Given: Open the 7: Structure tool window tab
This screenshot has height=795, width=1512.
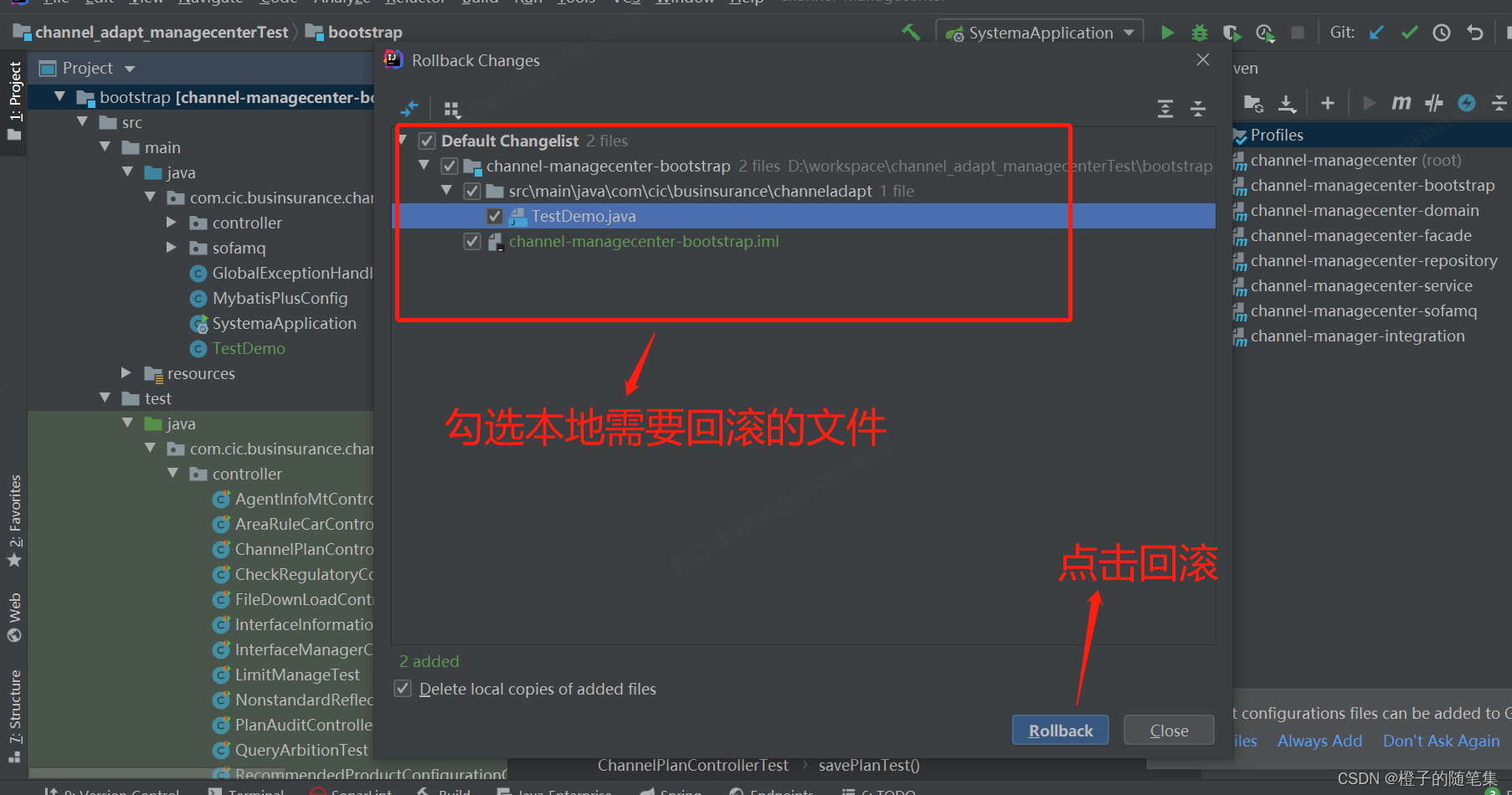Looking at the screenshot, I should [14, 715].
